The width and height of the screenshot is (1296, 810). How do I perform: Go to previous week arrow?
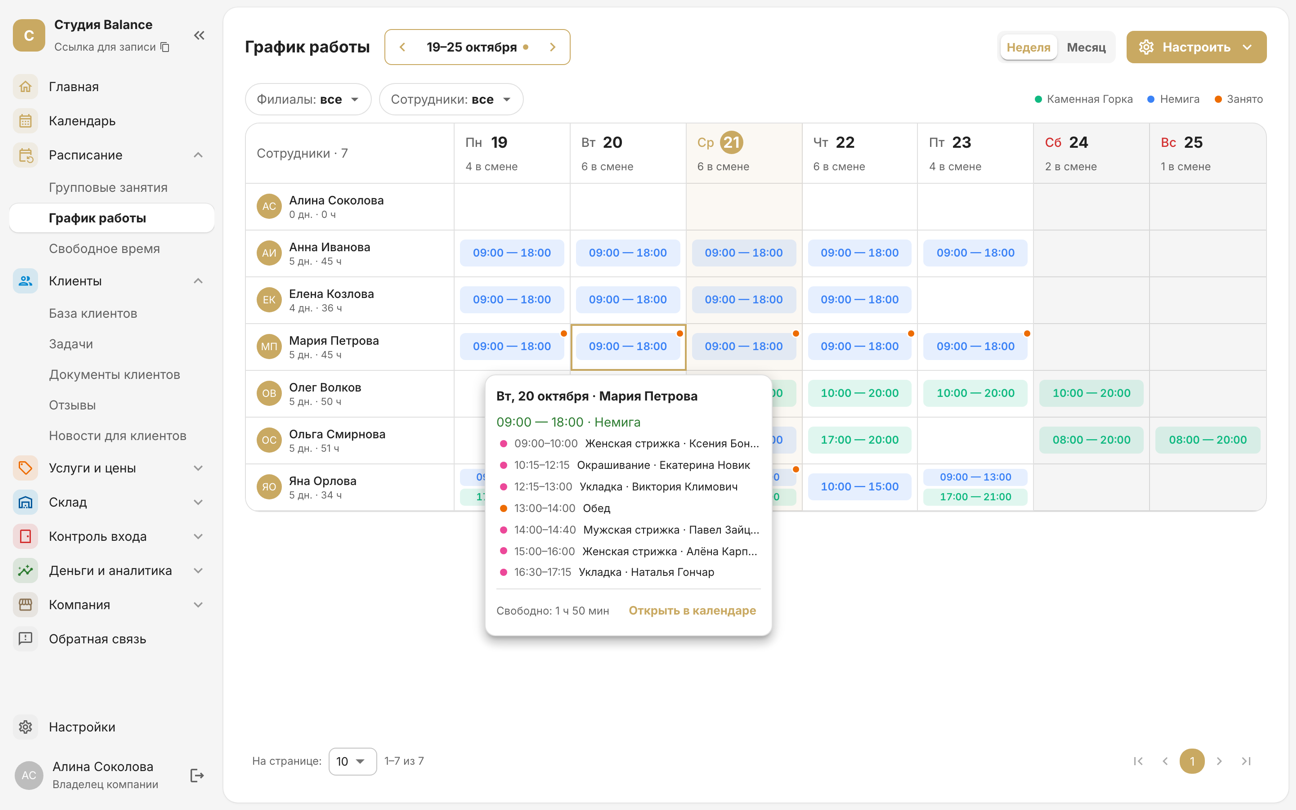[402, 47]
